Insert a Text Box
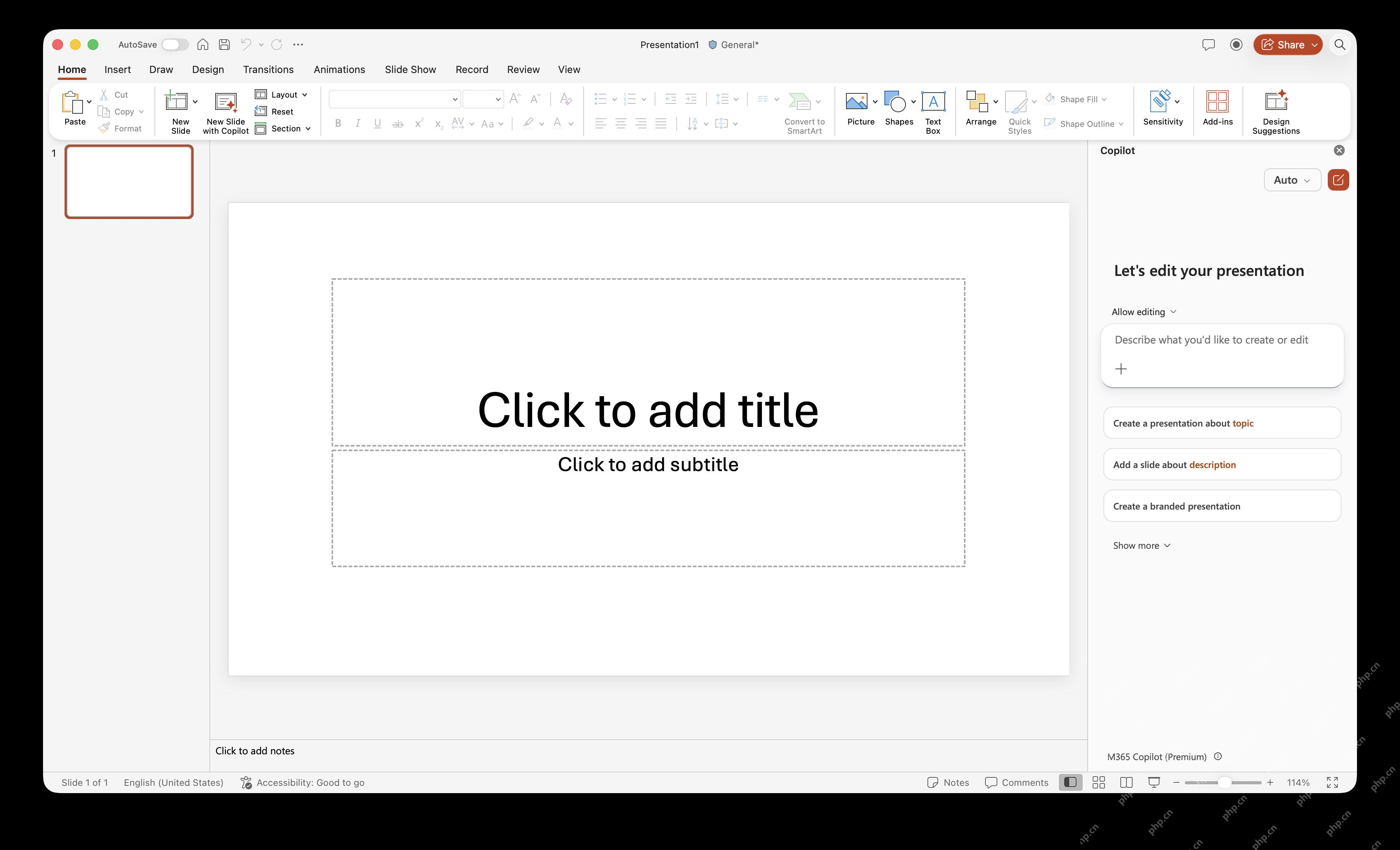Image resolution: width=1400 pixels, height=850 pixels. tap(933, 113)
